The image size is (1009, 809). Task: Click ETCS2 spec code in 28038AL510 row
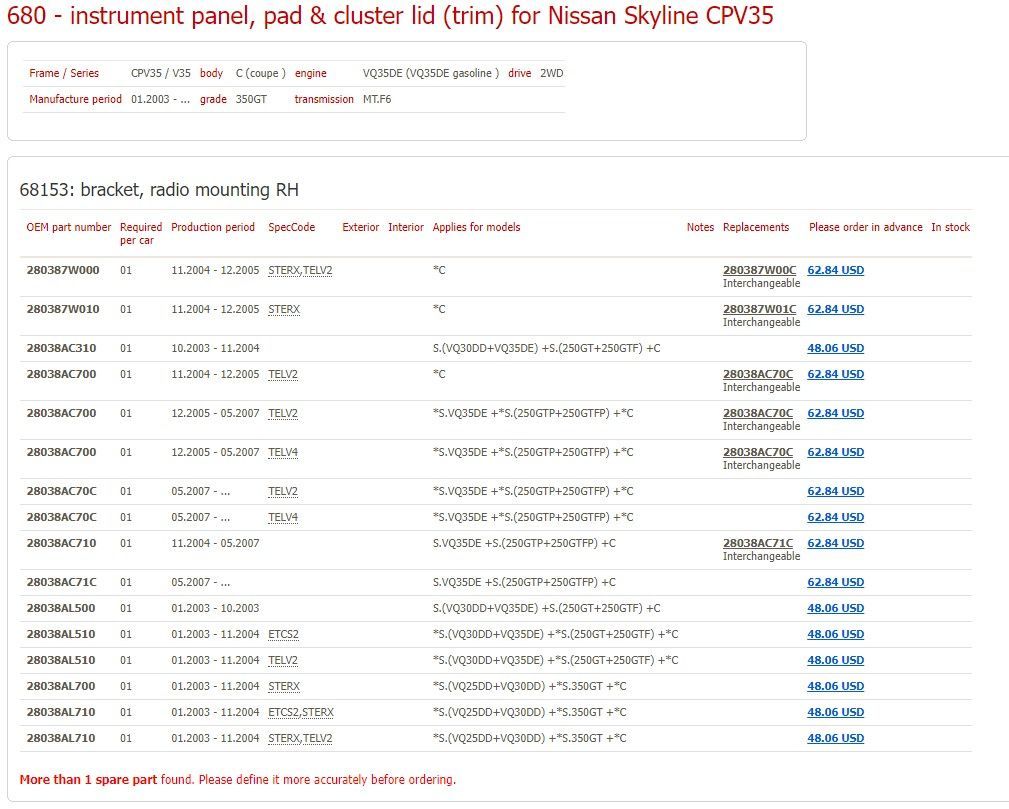click(x=283, y=634)
